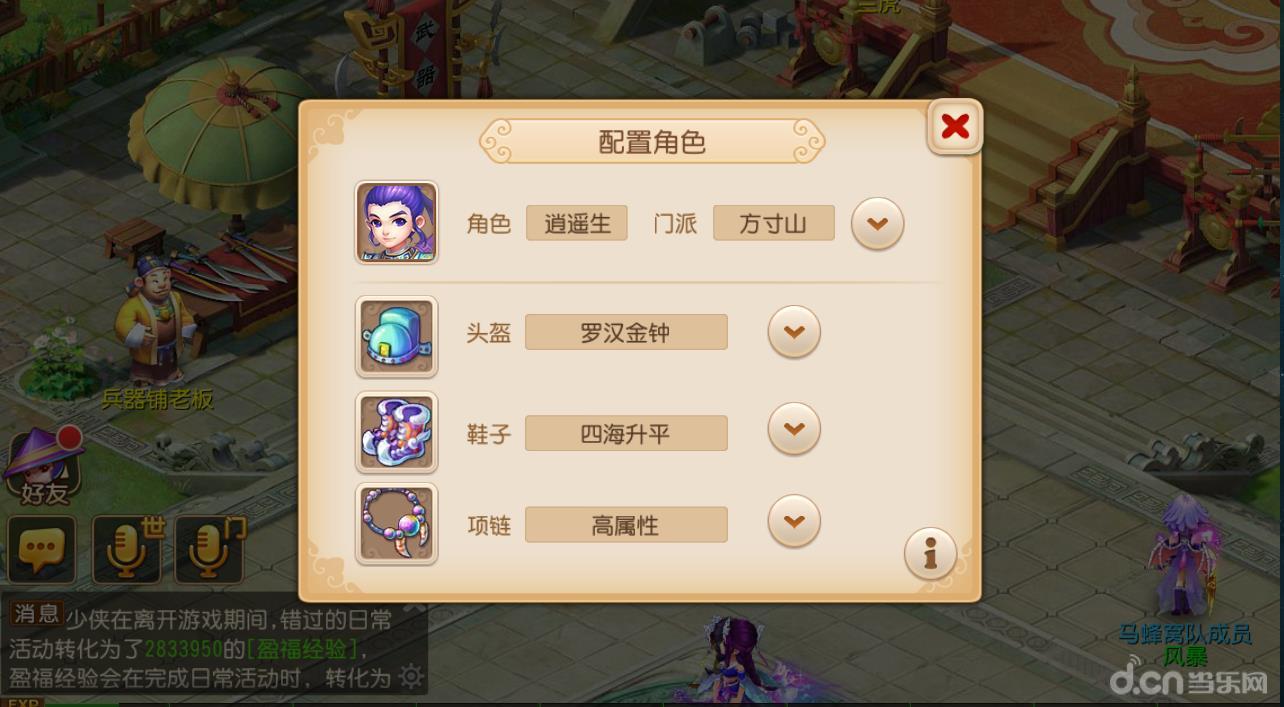Activate the faction voice microphone 门

coord(210,549)
